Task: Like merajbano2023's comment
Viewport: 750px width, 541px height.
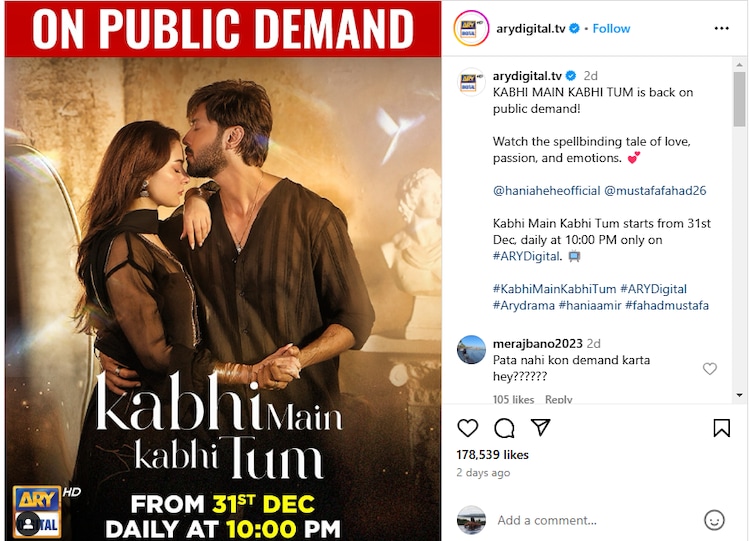Action: (710, 368)
